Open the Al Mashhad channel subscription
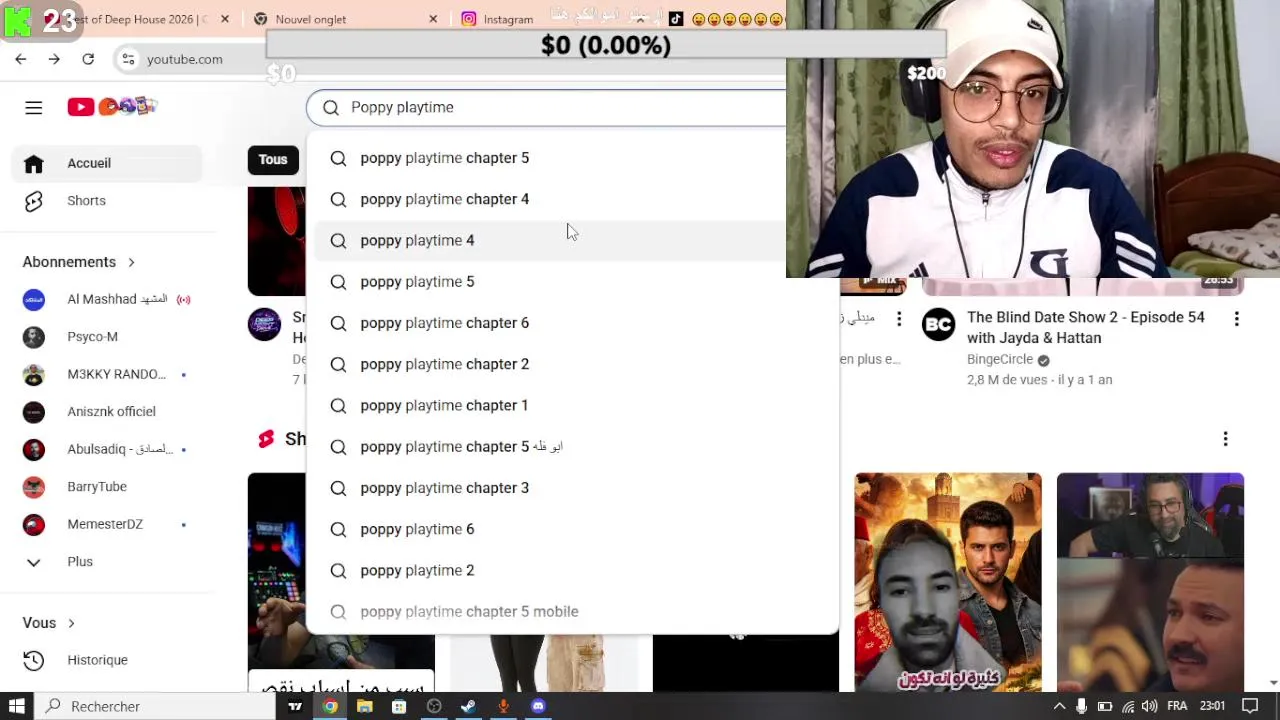 (x=107, y=299)
